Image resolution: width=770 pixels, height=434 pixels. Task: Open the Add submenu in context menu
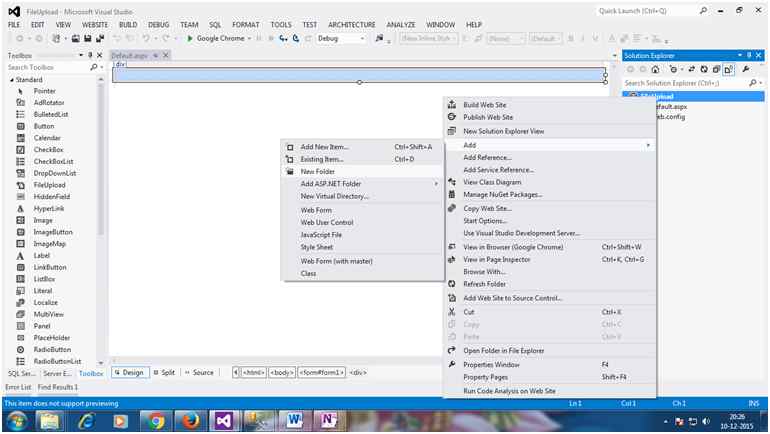(x=550, y=145)
